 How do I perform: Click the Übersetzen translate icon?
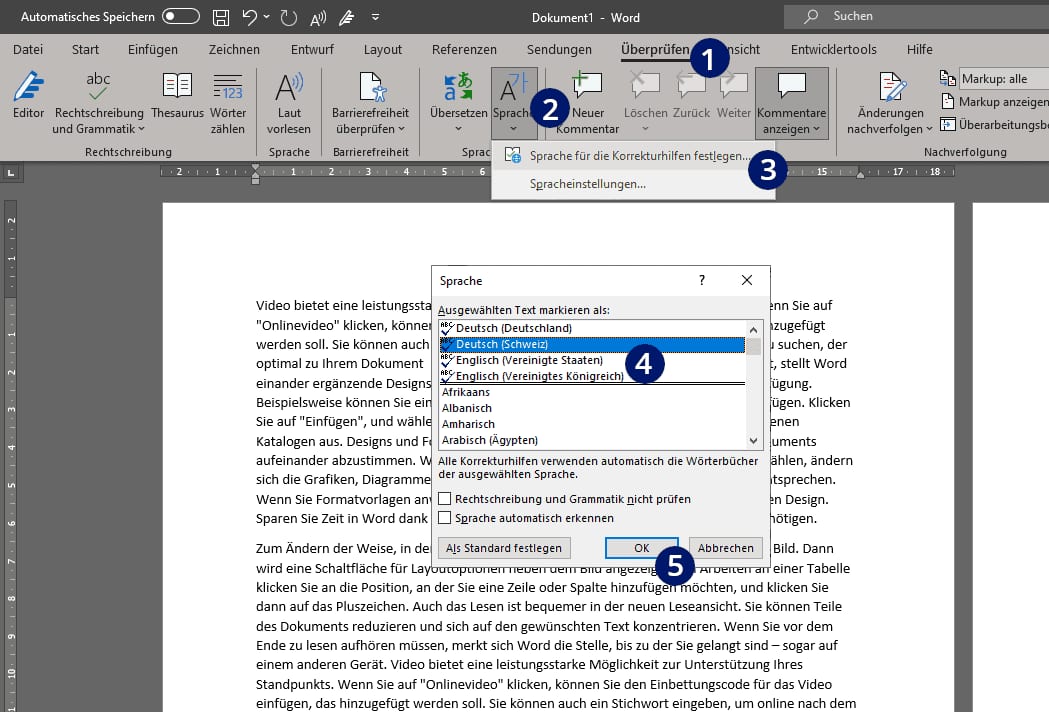[458, 86]
